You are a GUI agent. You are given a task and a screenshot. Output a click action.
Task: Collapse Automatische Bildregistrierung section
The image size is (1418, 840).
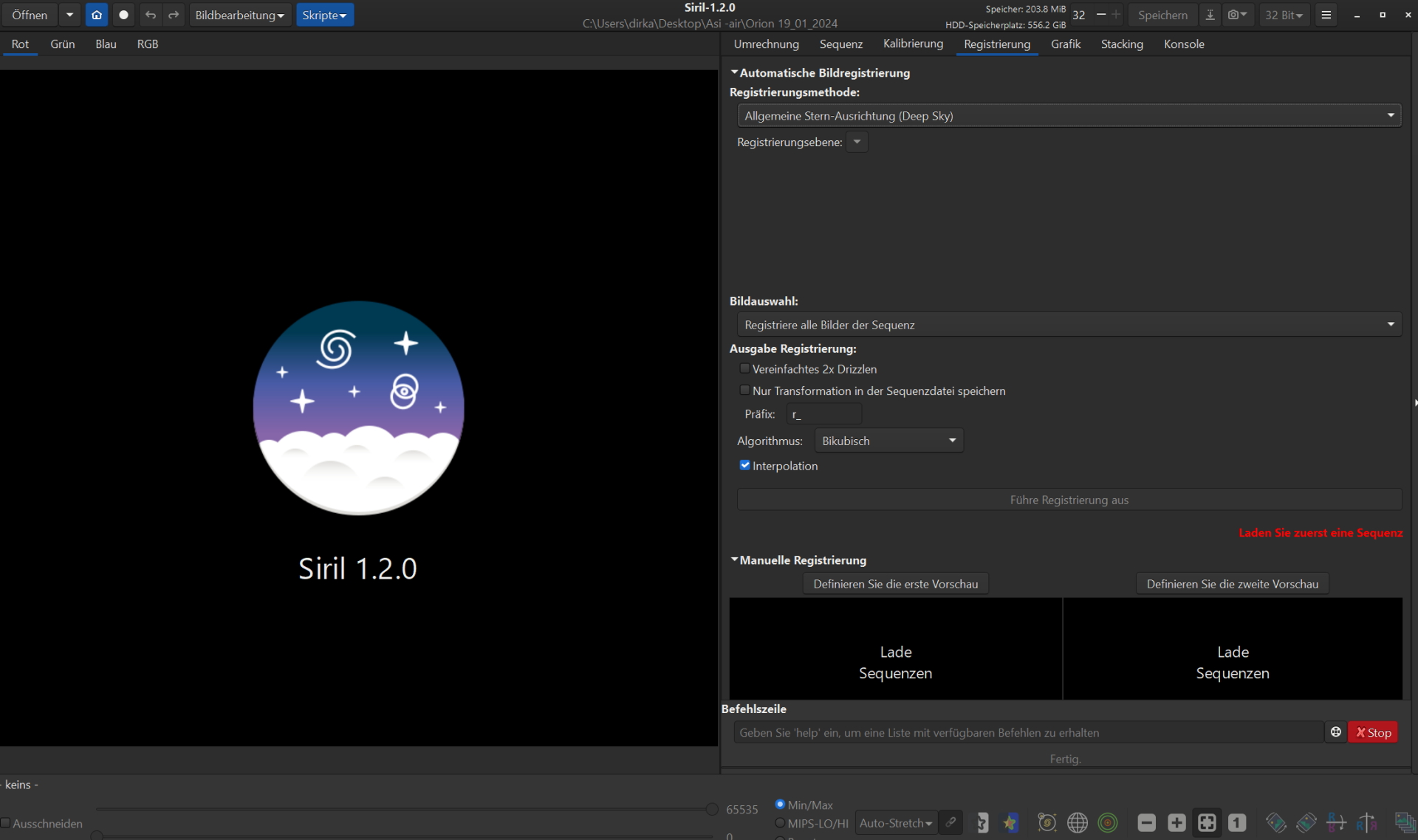coord(734,72)
